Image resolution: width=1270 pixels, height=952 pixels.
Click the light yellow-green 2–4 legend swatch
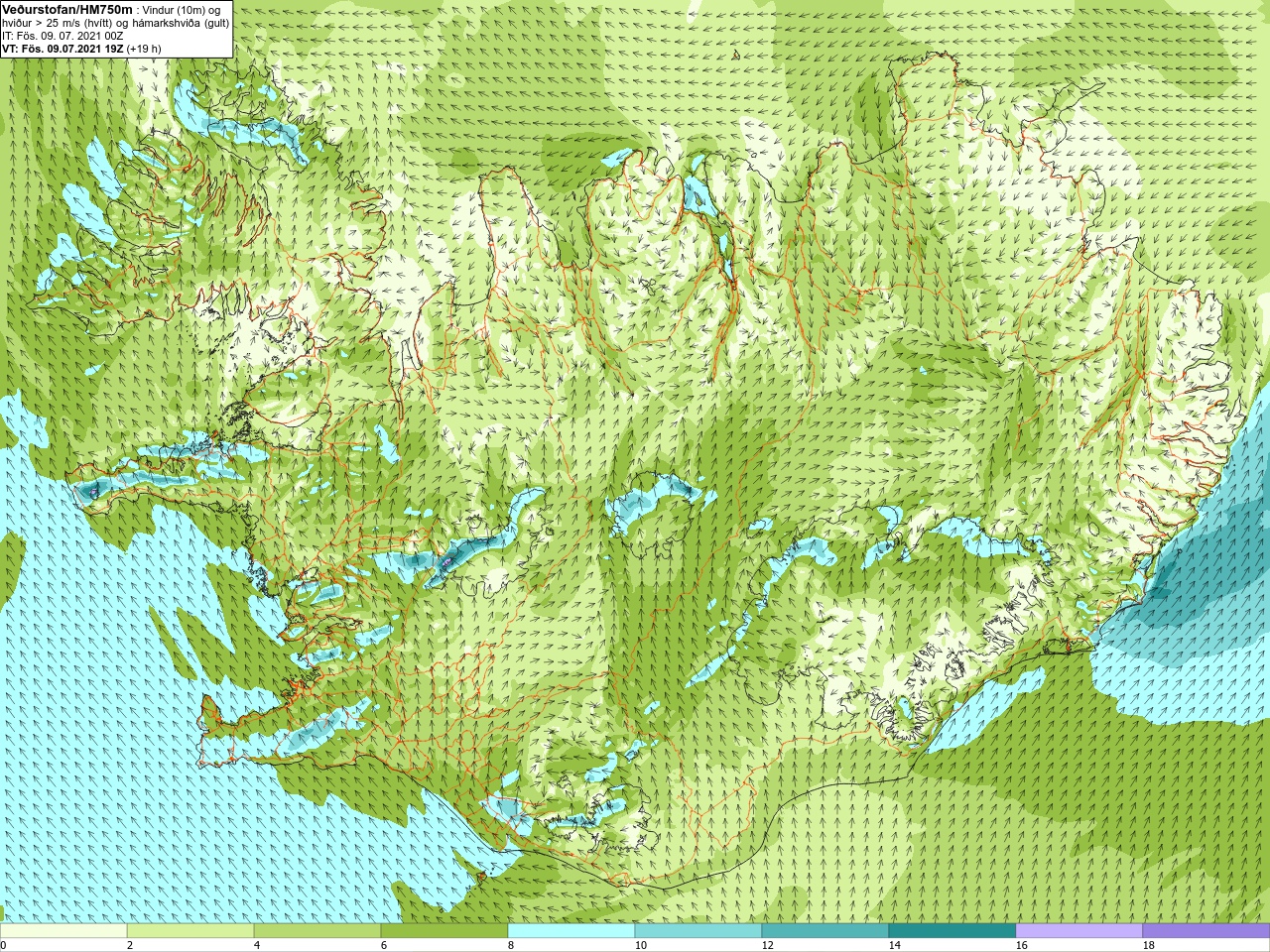click(190, 931)
